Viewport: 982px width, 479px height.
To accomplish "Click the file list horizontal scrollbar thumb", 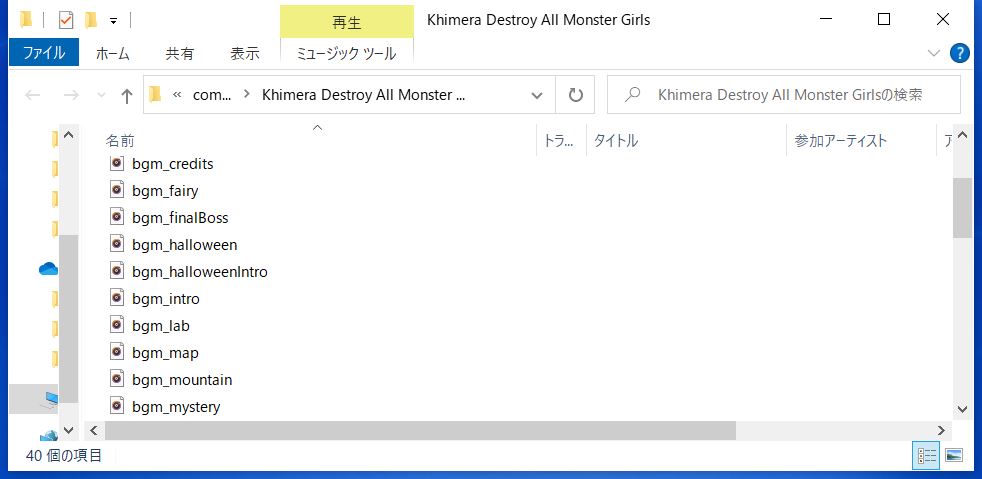I will 420,430.
